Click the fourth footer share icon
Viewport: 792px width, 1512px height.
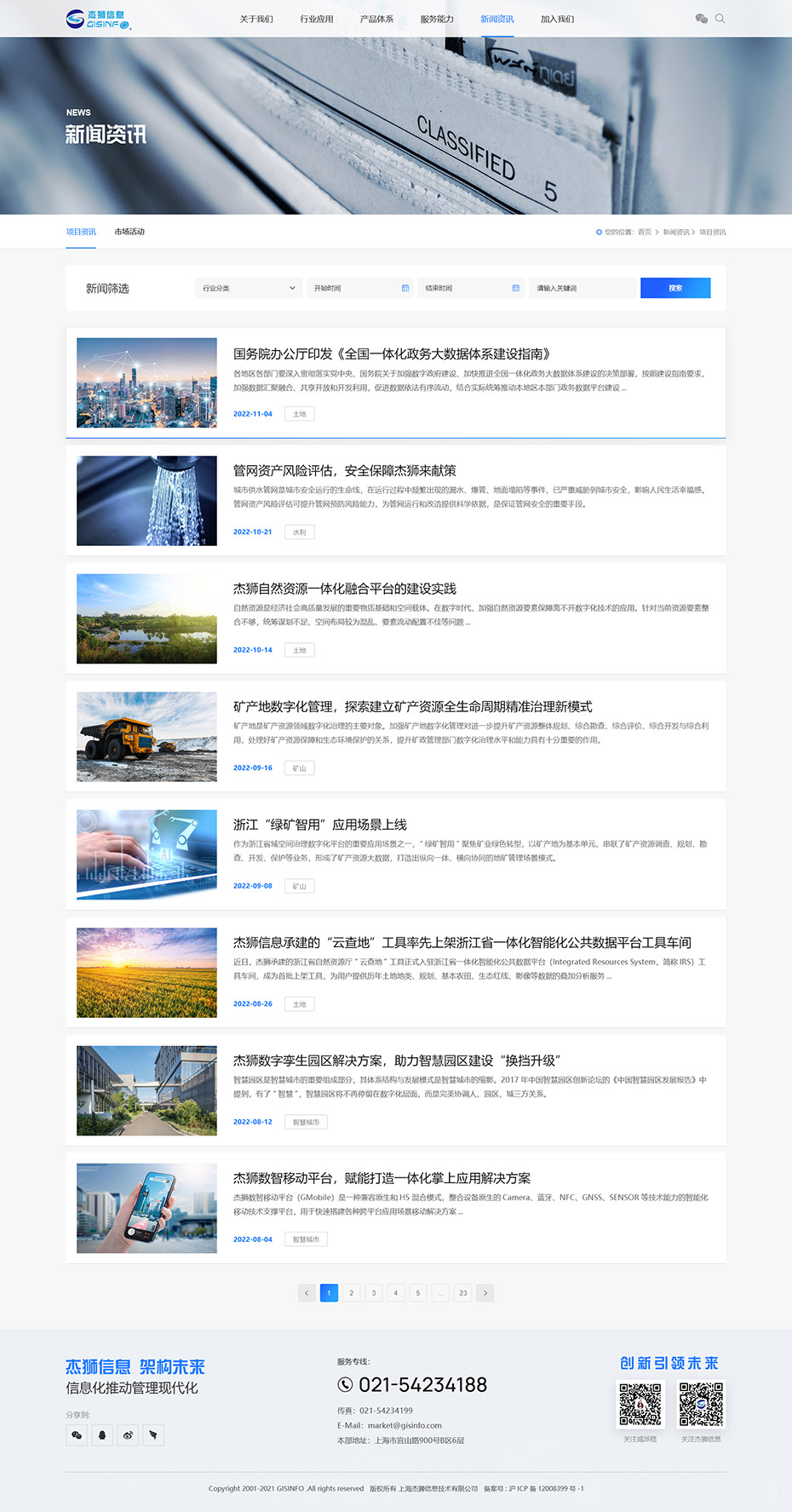pyautogui.click(x=153, y=1435)
